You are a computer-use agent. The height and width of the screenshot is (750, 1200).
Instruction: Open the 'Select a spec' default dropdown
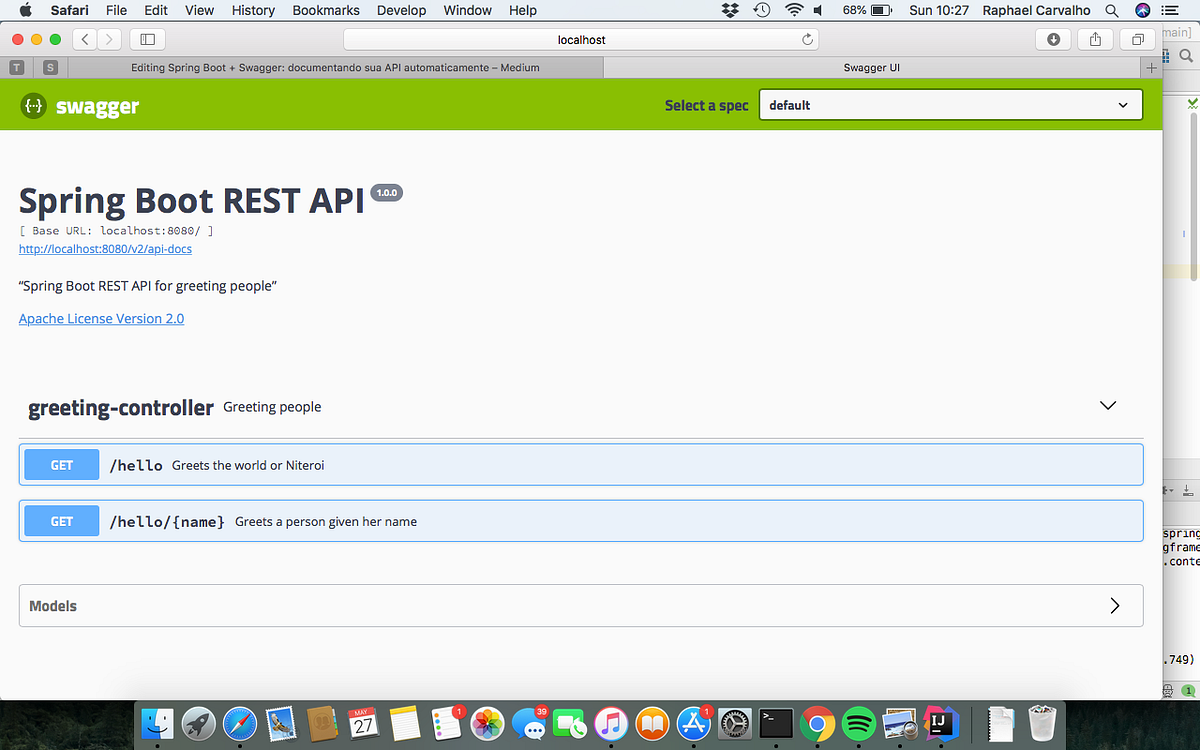coord(950,104)
